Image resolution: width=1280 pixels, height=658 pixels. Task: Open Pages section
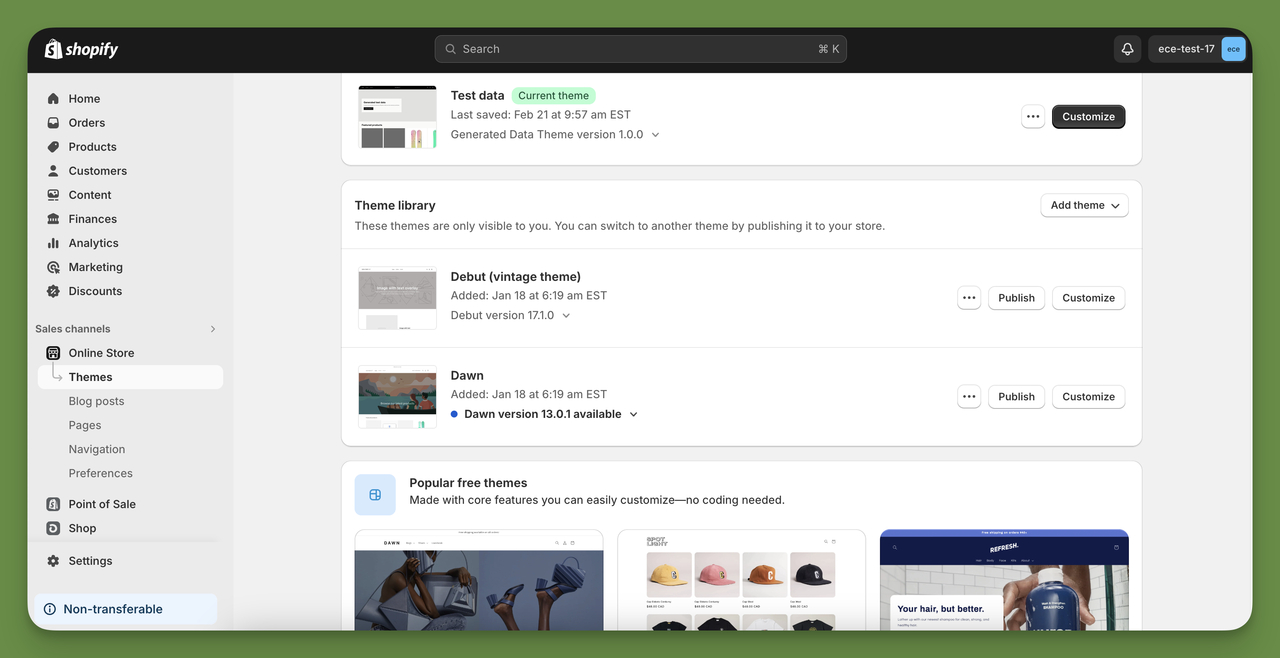click(85, 425)
